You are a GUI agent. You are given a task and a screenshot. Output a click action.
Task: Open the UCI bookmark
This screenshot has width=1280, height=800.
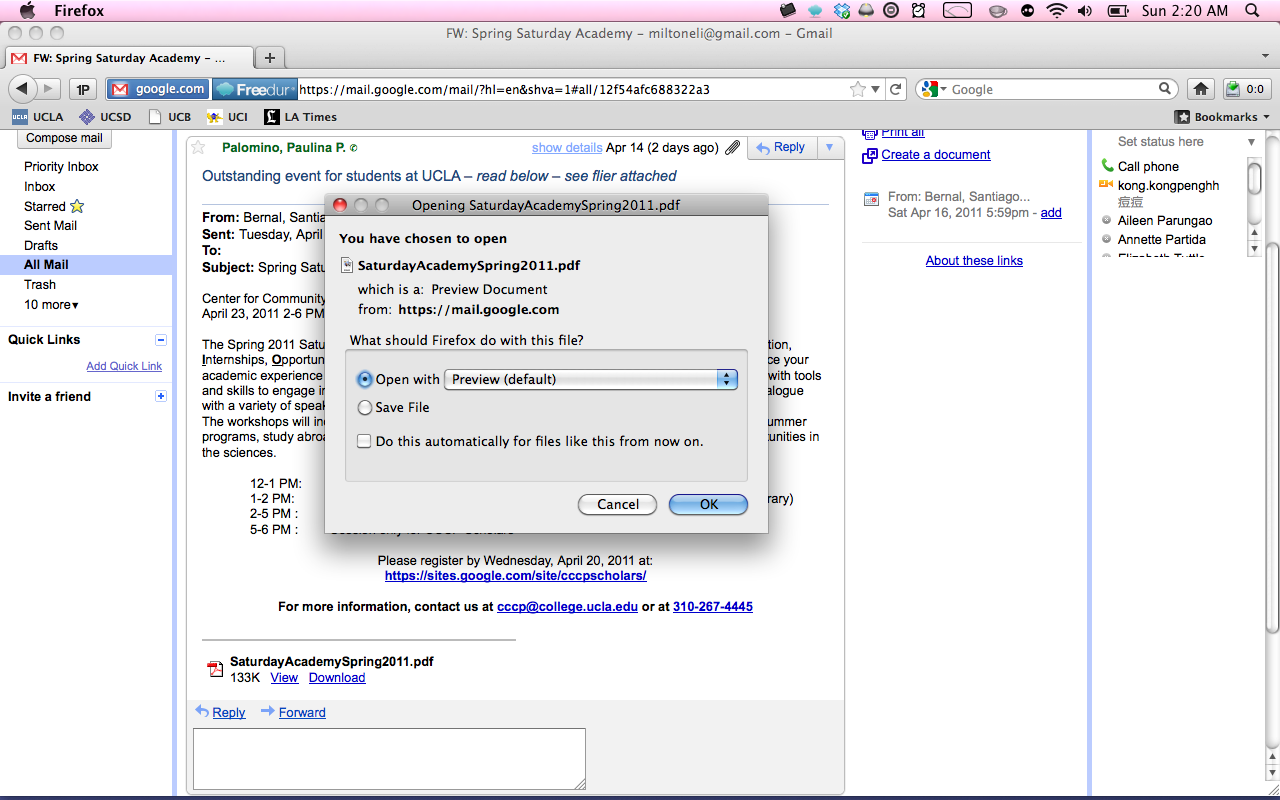click(x=227, y=117)
